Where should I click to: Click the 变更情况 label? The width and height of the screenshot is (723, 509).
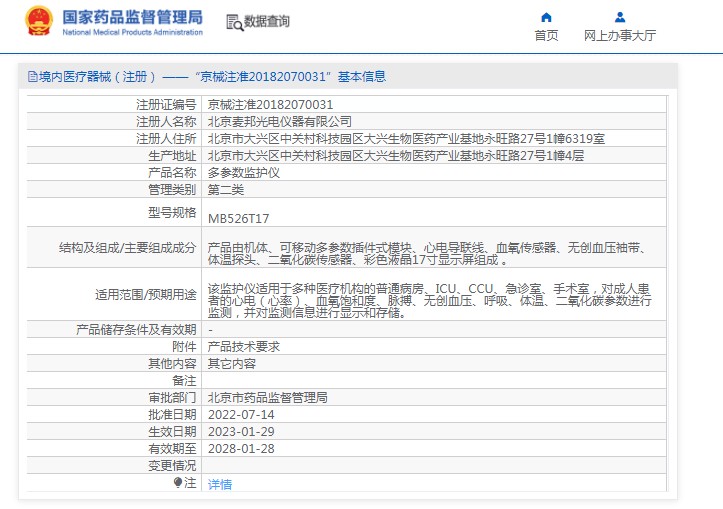[172, 466]
